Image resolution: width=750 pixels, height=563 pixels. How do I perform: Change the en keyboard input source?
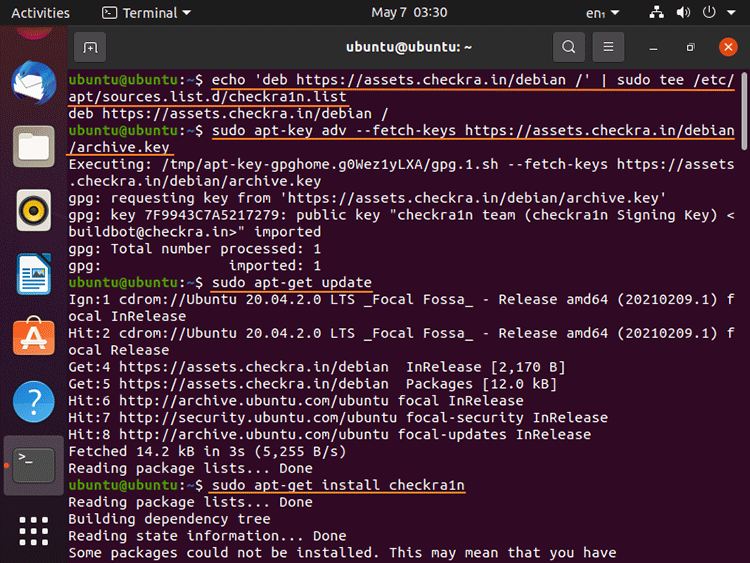coord(602,13)
